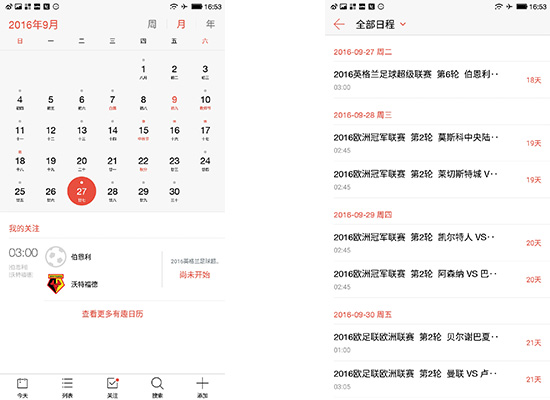Select September 15 in calendar
The width and height of the screenshot is (550, 400).
pyautogui.click(x=143, y=131)
